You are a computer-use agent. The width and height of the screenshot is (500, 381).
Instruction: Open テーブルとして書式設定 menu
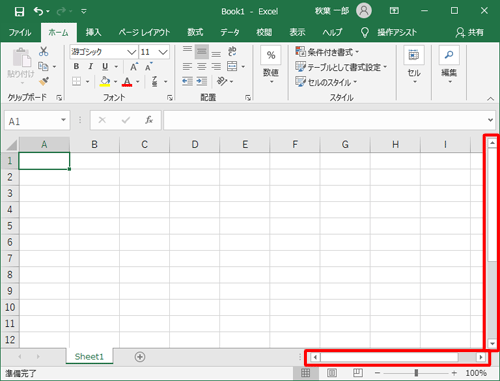341,67
